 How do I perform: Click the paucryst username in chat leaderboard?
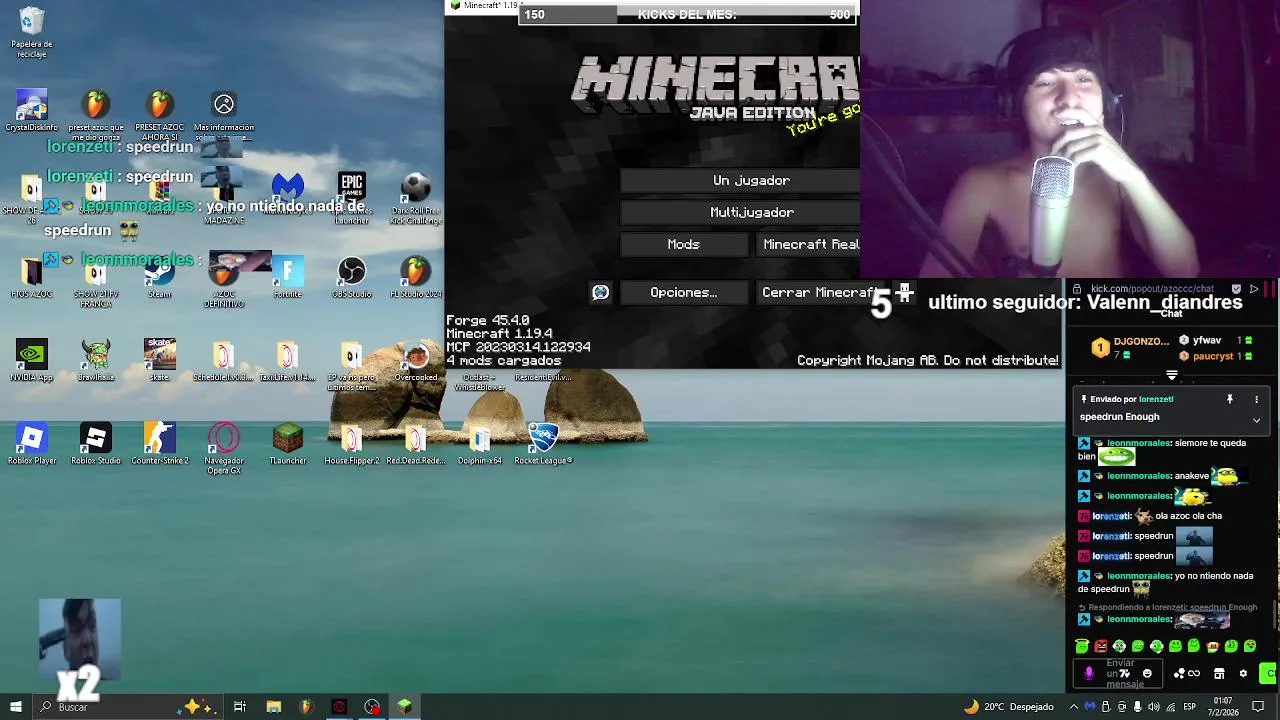pos(1213,356)
